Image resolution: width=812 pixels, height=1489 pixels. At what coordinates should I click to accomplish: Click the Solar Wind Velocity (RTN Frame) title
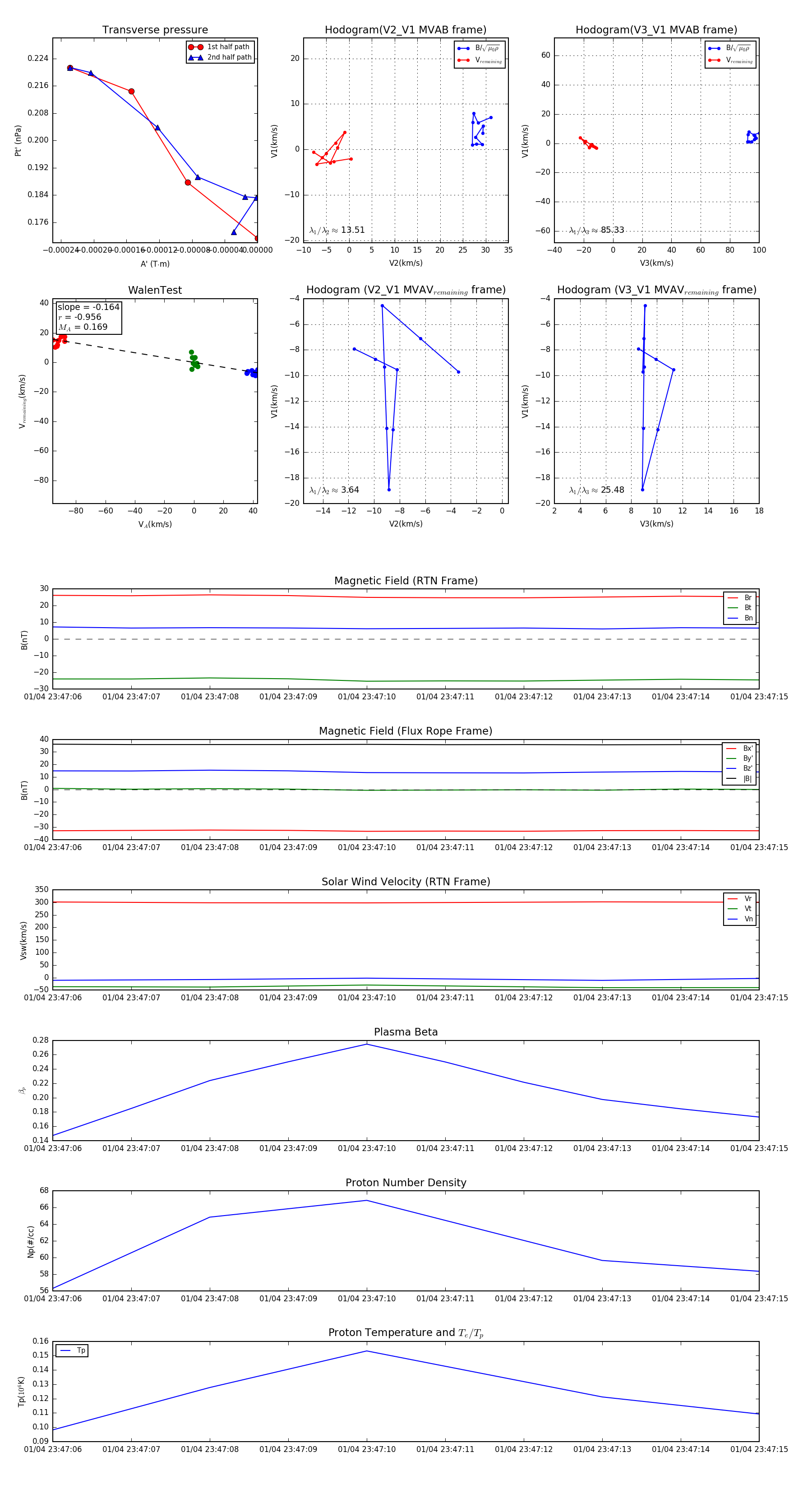406,882
